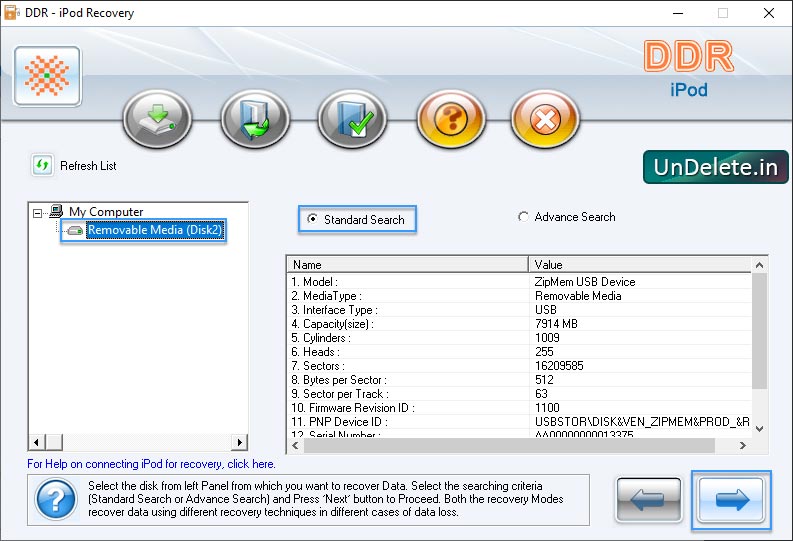Click the 'ZipMem USB Device' value
This screenshot has width=793, height=541.
pyautogui.click(x=585, y=282)
